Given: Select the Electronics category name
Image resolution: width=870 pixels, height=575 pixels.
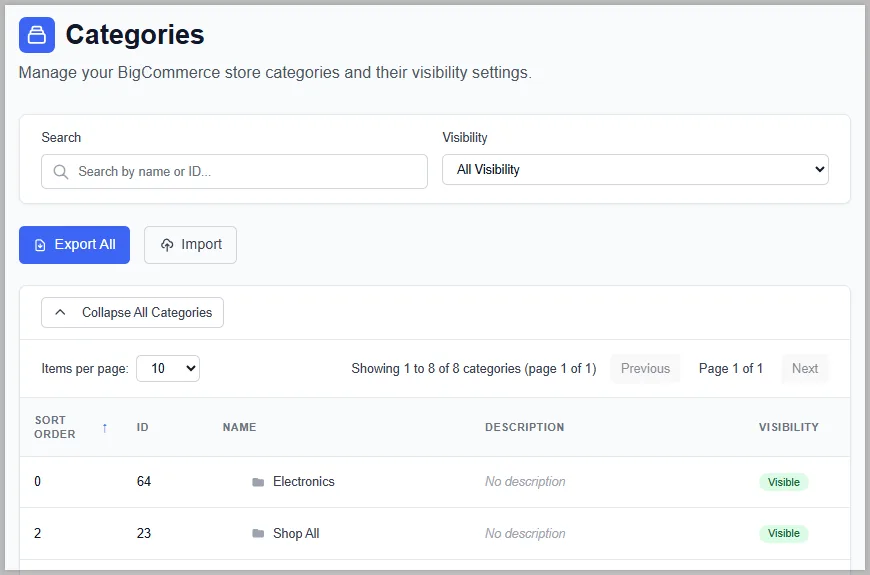Looking at the screenshot, I should click(304, 482).
